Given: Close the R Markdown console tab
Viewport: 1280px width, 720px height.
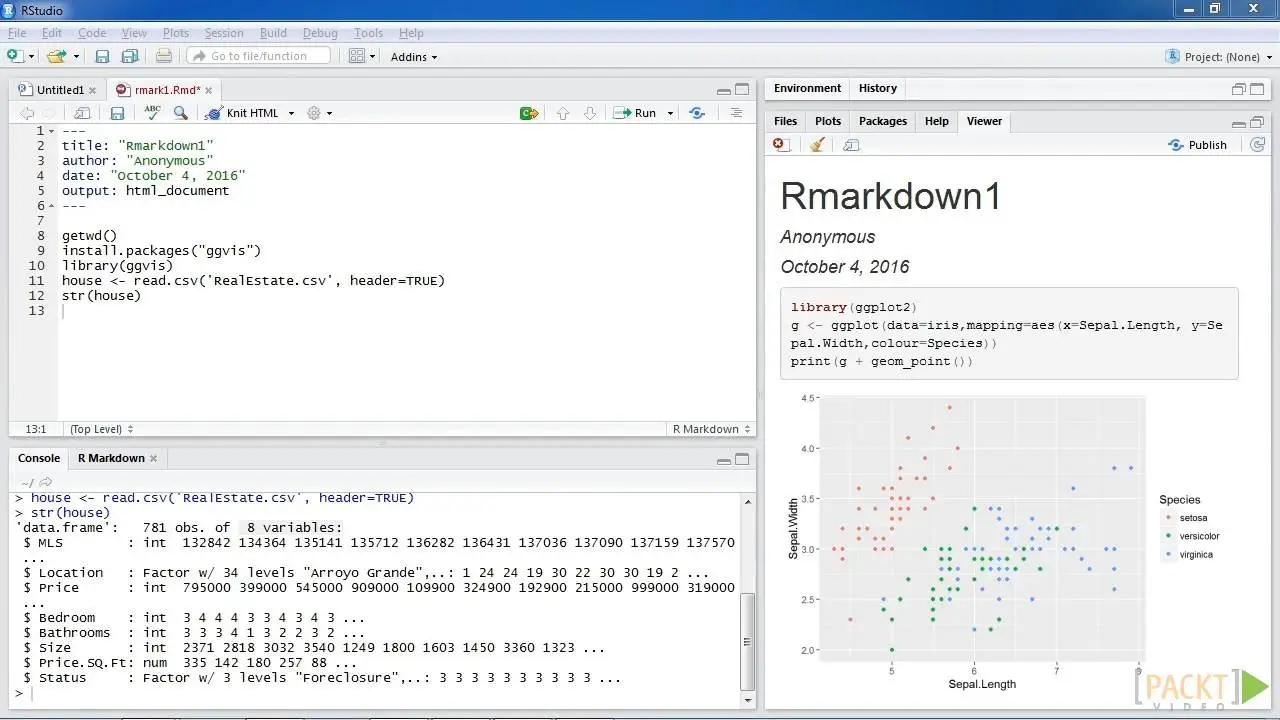Looking at the screenshot, I should click(153, 458).
